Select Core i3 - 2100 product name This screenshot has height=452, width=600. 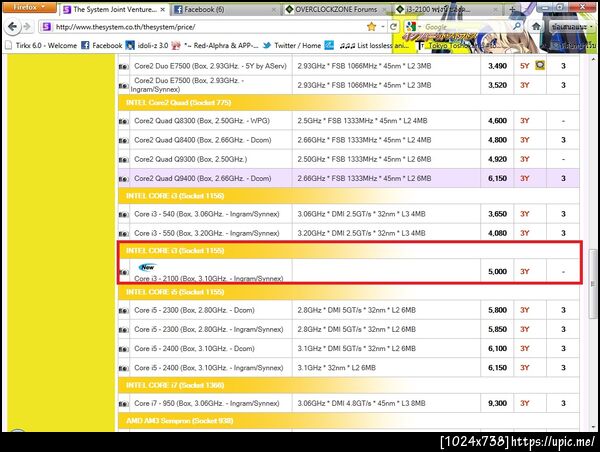pyautogui.click(x=209, y=278)
